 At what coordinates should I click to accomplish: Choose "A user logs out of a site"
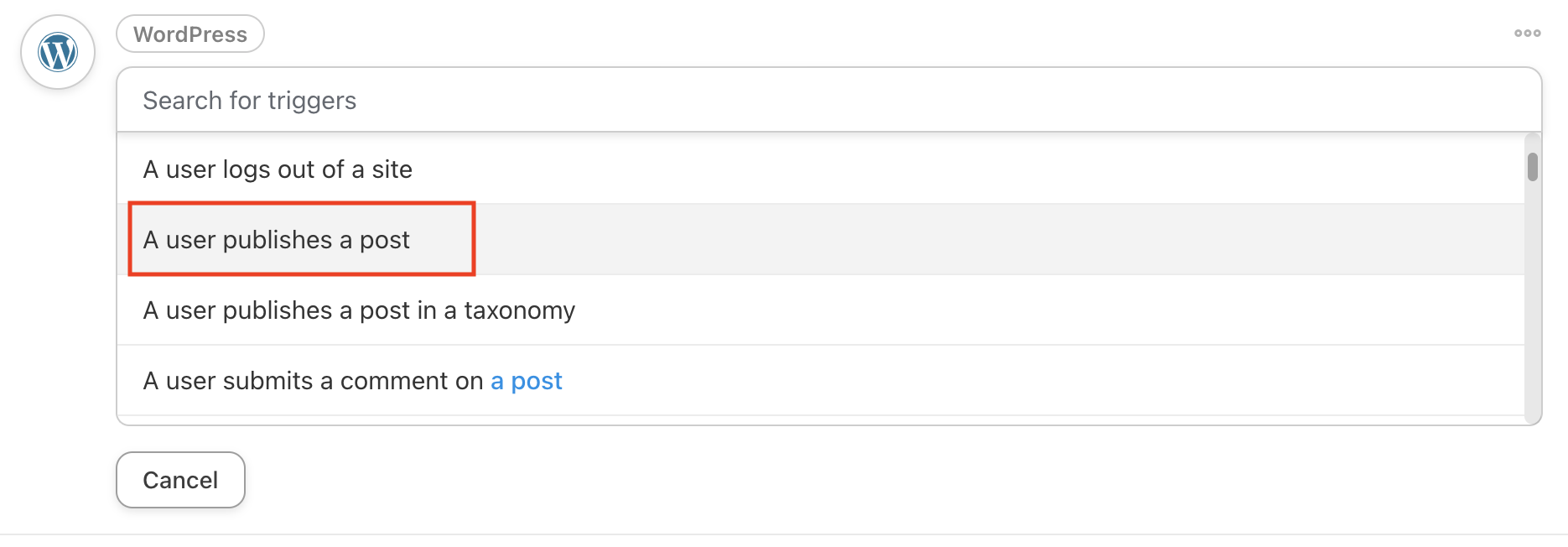[x=820, y=169]
